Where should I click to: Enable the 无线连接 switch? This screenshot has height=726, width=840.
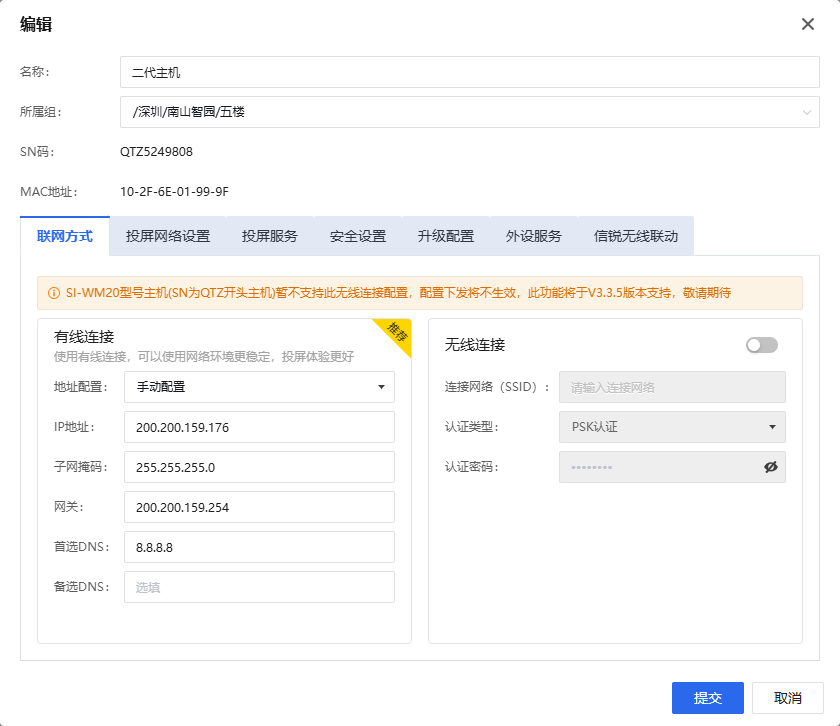click(x=761, y=345)
